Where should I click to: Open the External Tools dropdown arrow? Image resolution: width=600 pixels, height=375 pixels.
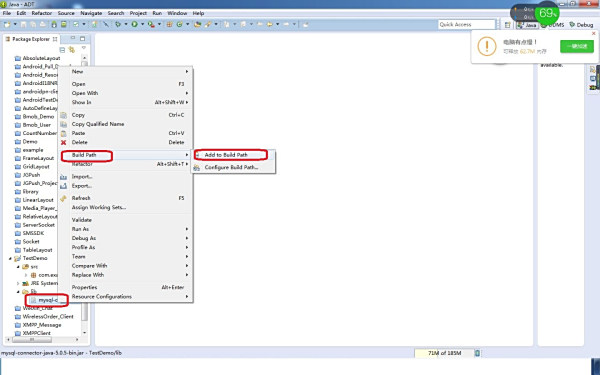point(159,24)
